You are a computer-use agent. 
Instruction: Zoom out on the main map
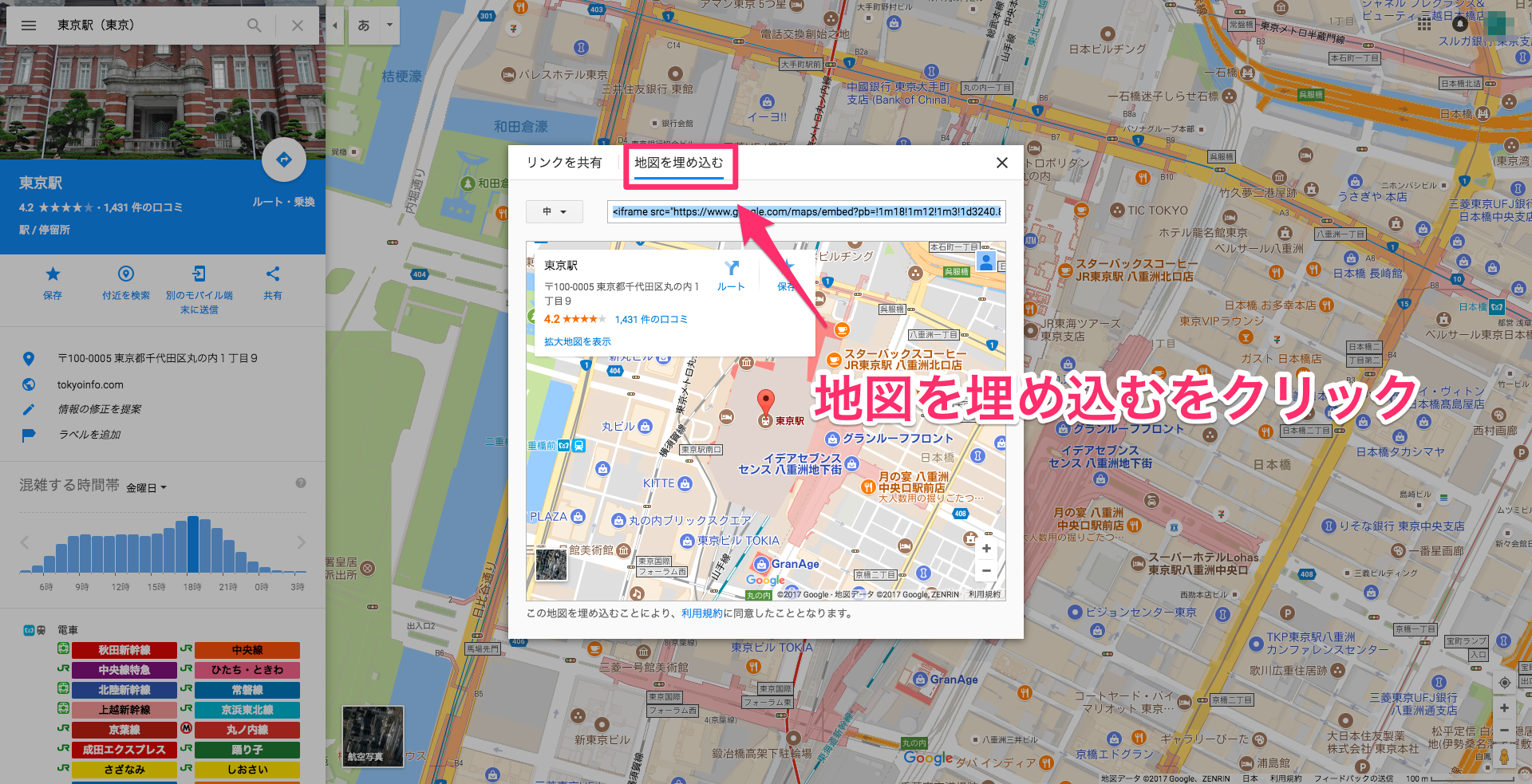1504,730
